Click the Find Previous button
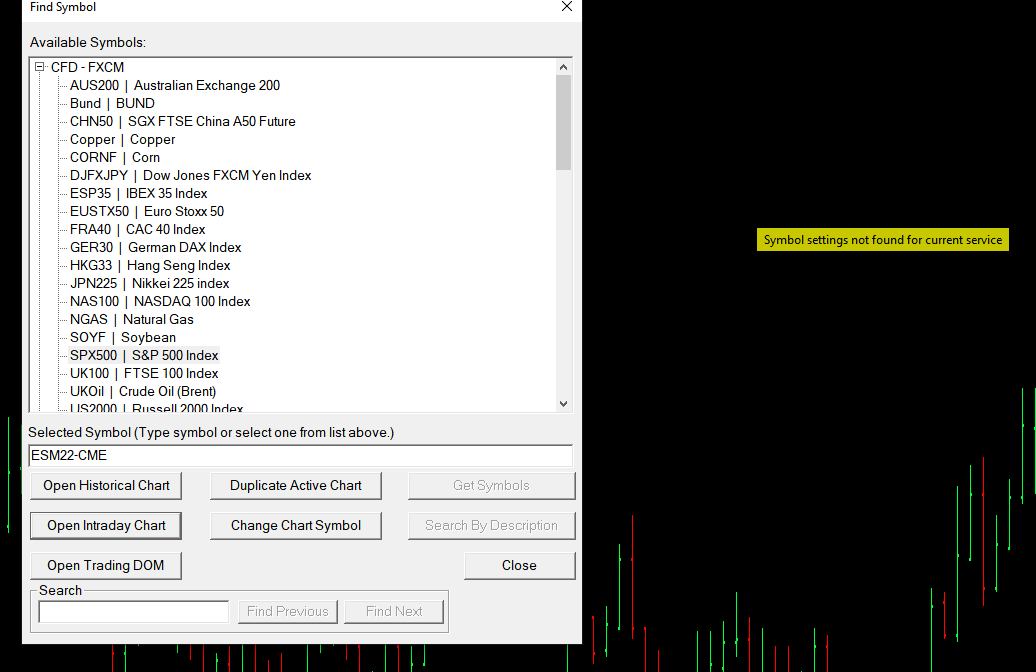The image size is (1036, 672). pos(288,612)
